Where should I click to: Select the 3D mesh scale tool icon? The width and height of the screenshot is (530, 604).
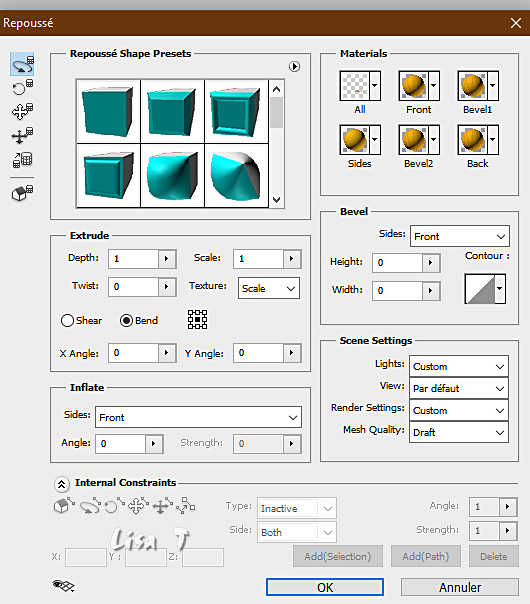[22, 159]
